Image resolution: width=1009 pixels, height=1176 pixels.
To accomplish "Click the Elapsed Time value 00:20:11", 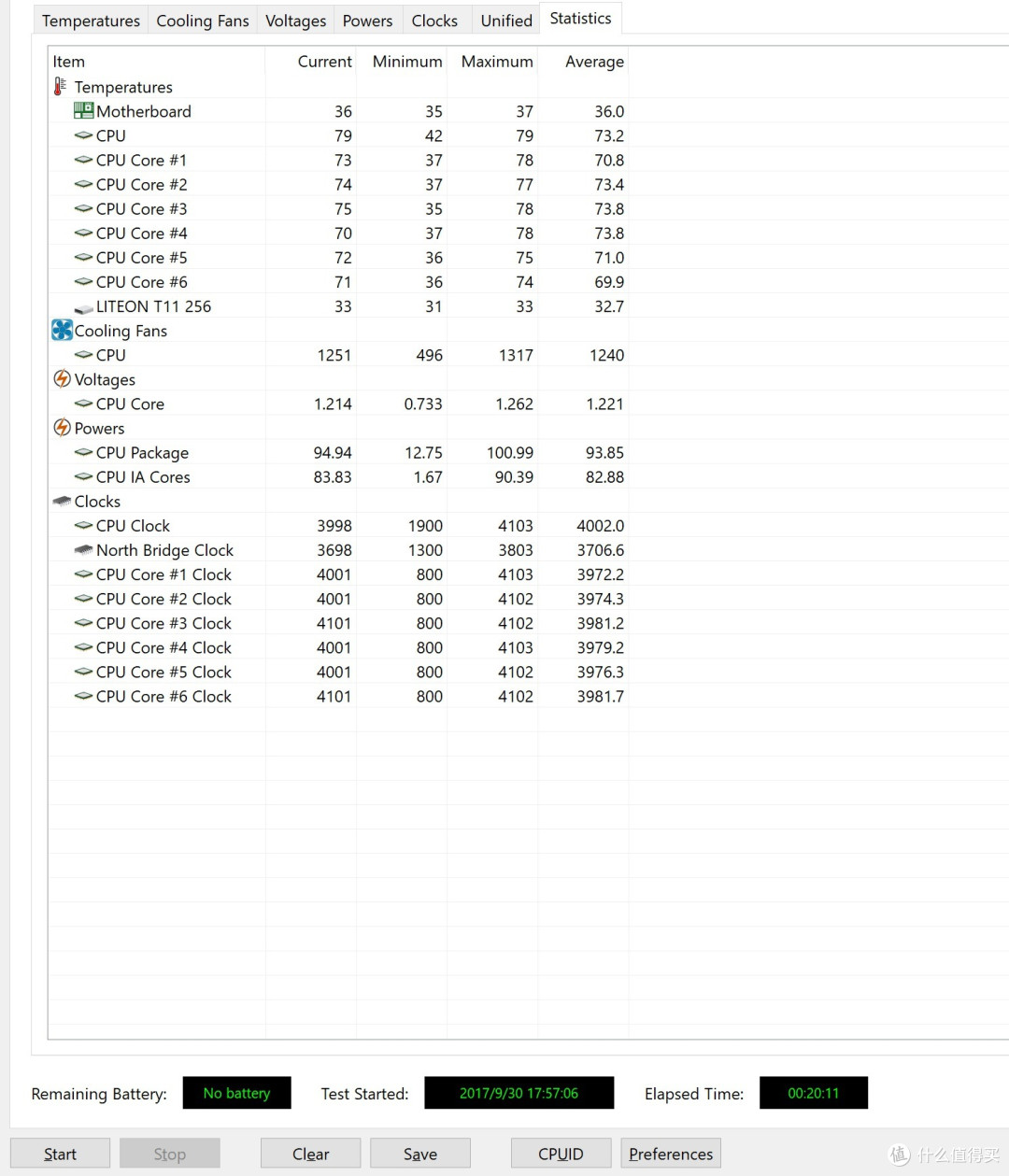I will click(813, 1093).
